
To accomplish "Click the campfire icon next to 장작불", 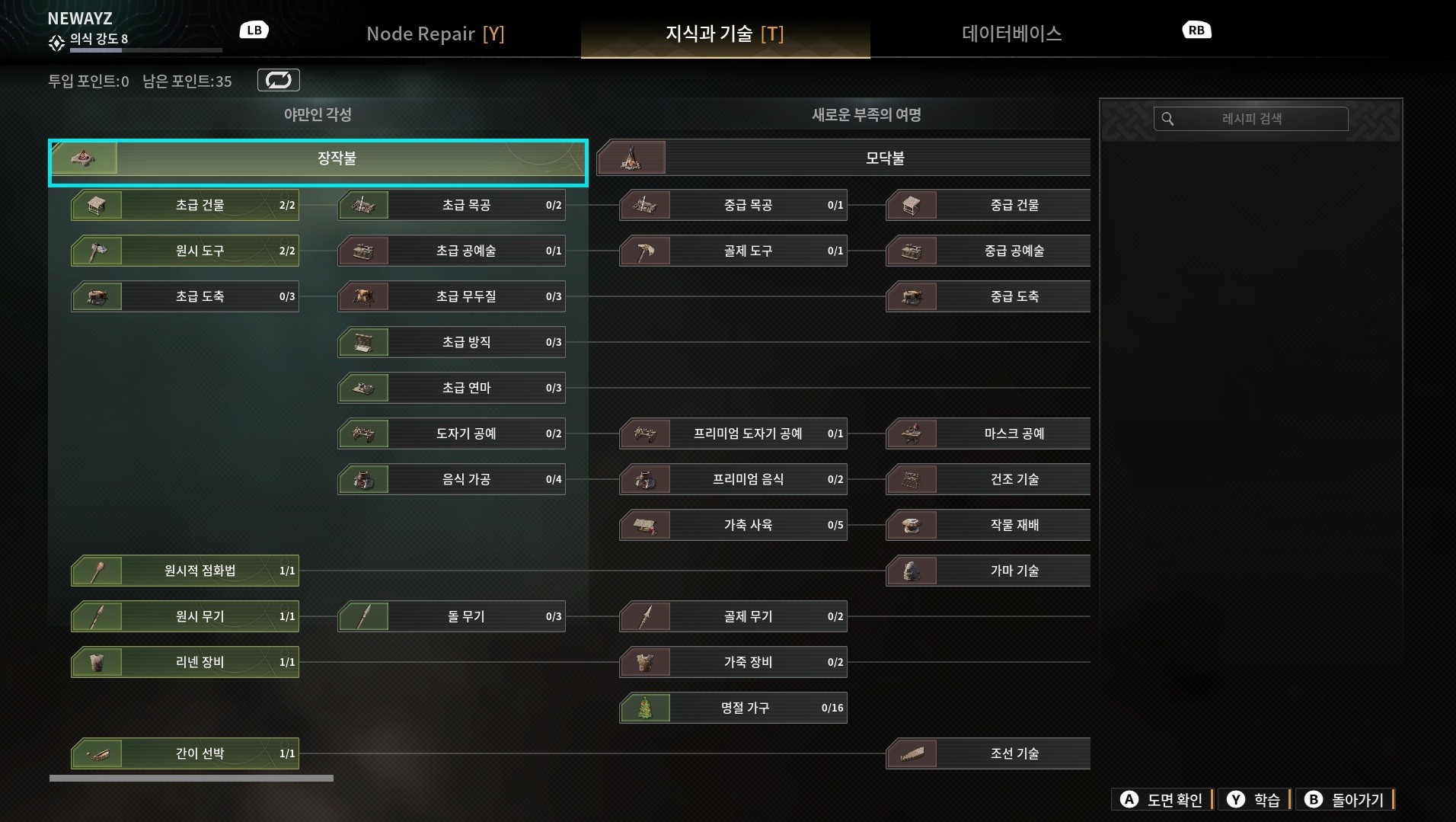I will (84, 158).
